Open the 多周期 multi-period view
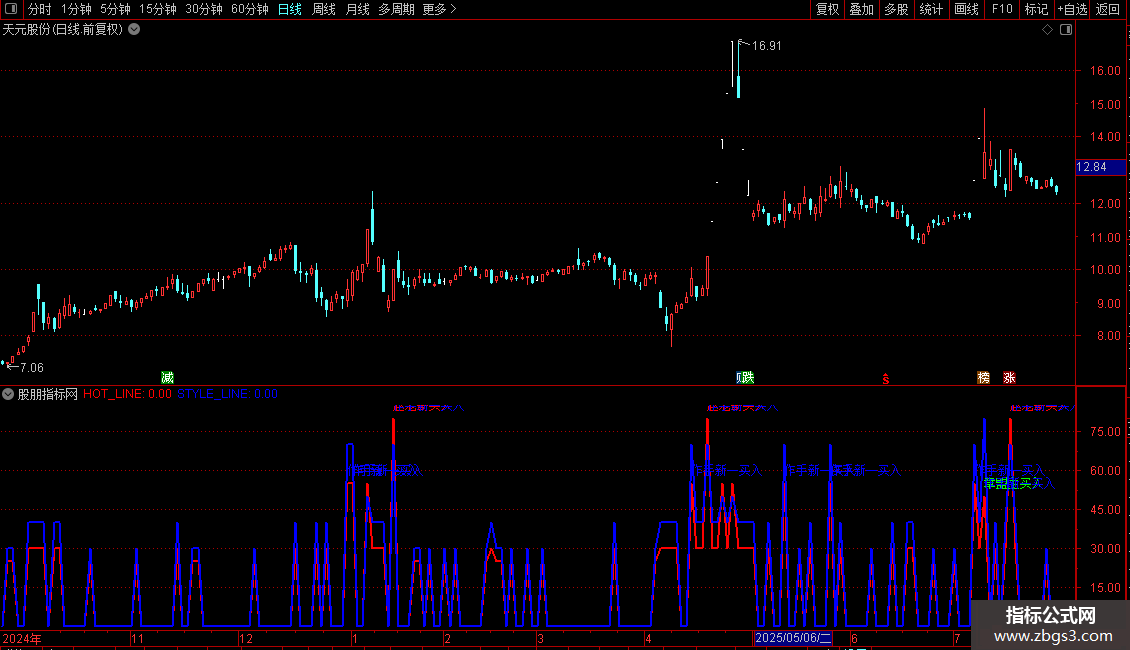Image resolution: width=1130 pixels, height=650 pixels. point(396,9)
